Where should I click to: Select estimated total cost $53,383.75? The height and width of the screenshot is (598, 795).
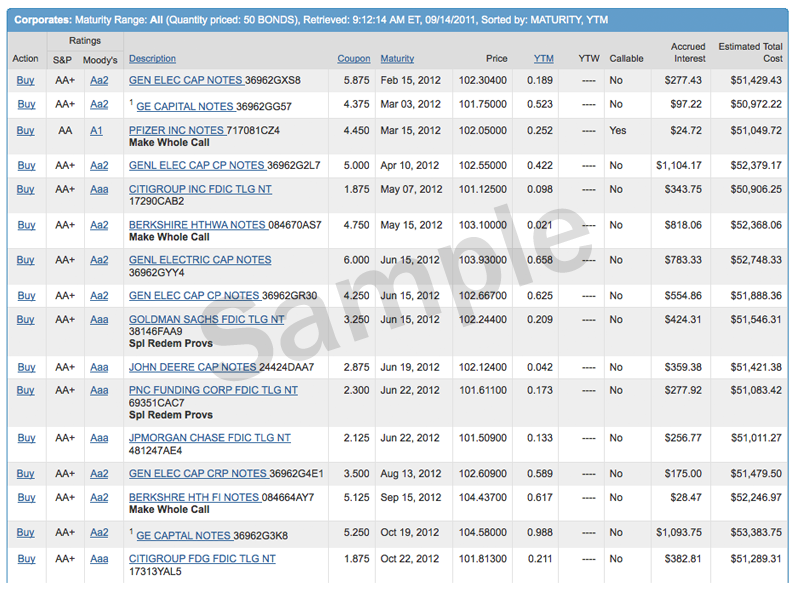click(756, 532)
